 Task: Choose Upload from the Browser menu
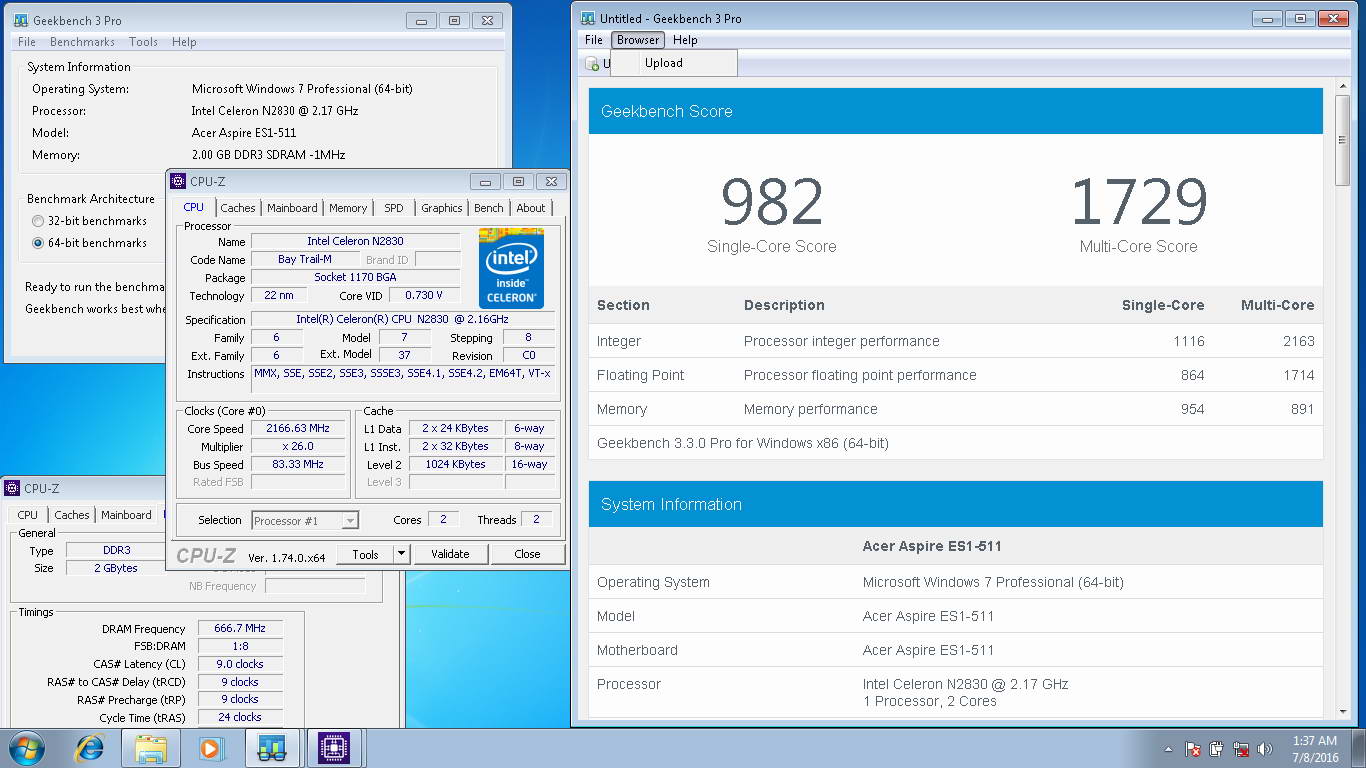675,62
